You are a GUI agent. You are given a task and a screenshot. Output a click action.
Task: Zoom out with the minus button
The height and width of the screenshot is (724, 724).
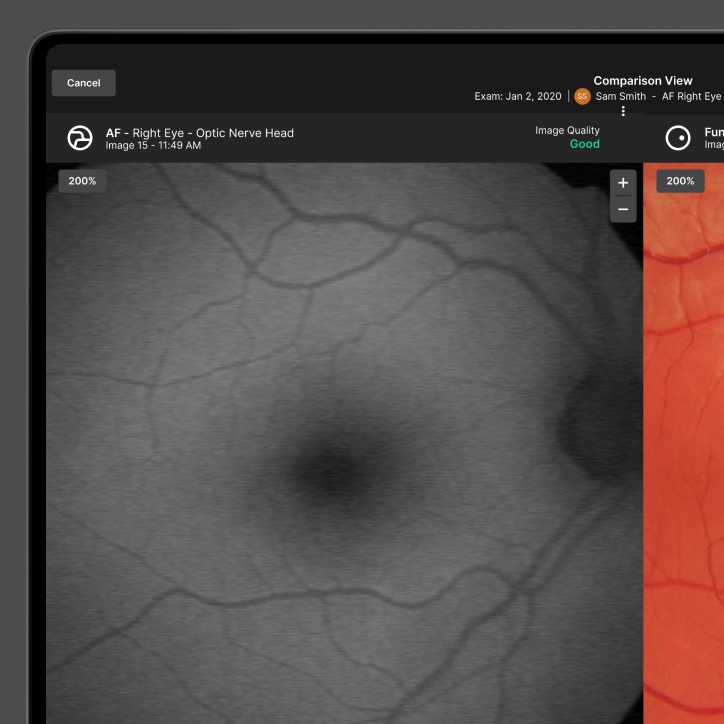click(x=623, y=210)
